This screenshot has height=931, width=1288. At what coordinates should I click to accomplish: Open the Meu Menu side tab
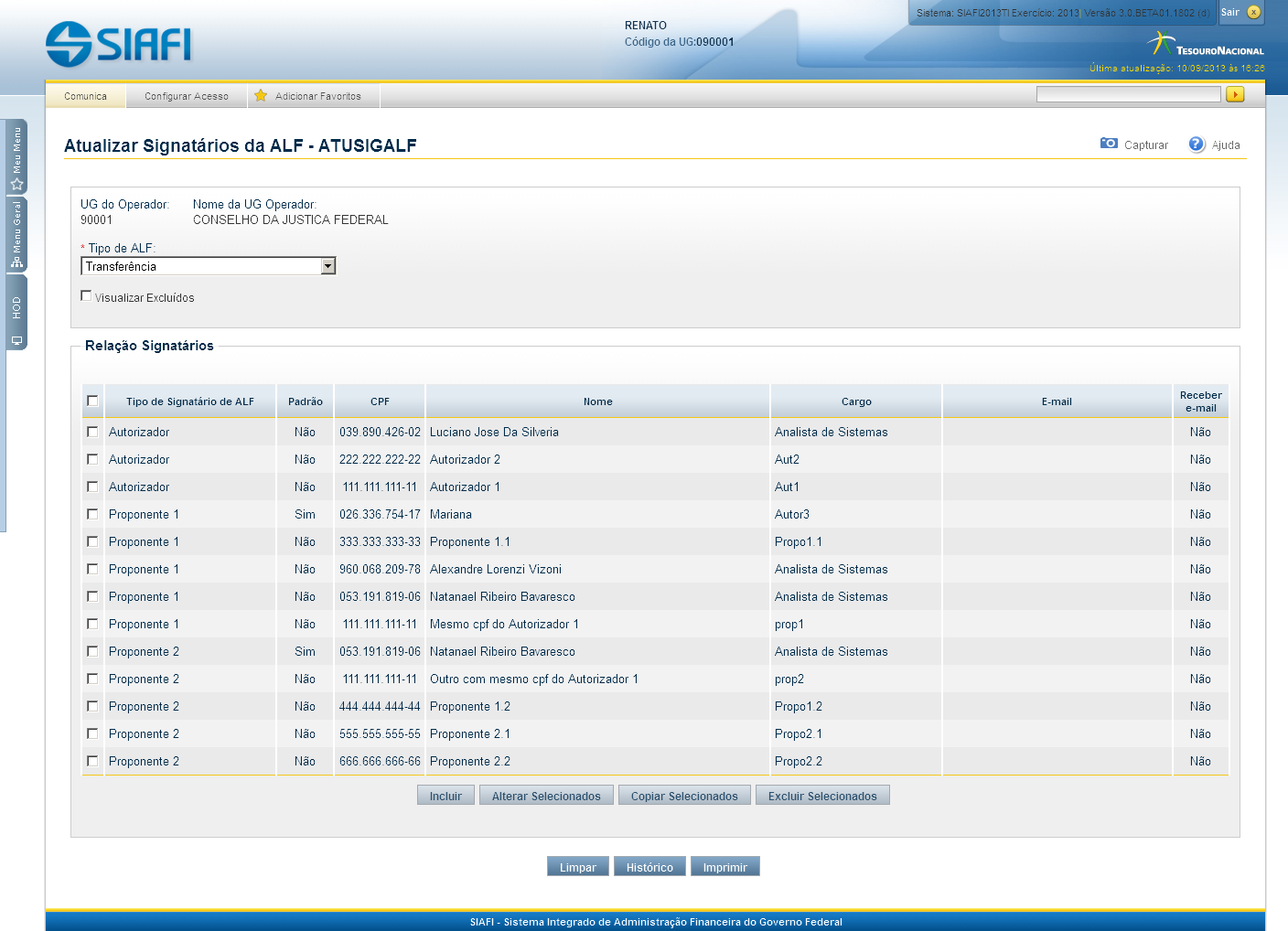tap(16, 156)
